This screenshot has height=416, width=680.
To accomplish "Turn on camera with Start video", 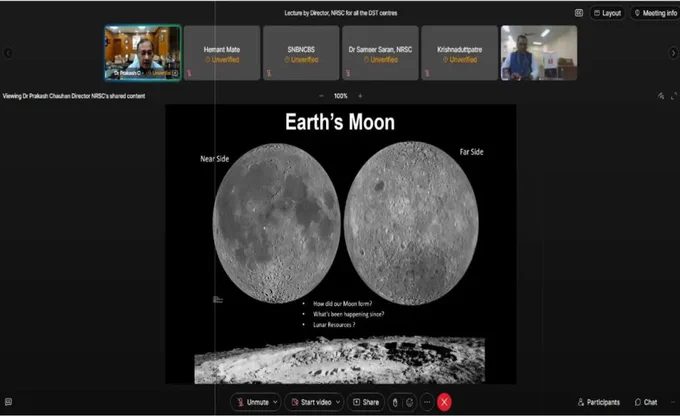I will click(311, 403).
